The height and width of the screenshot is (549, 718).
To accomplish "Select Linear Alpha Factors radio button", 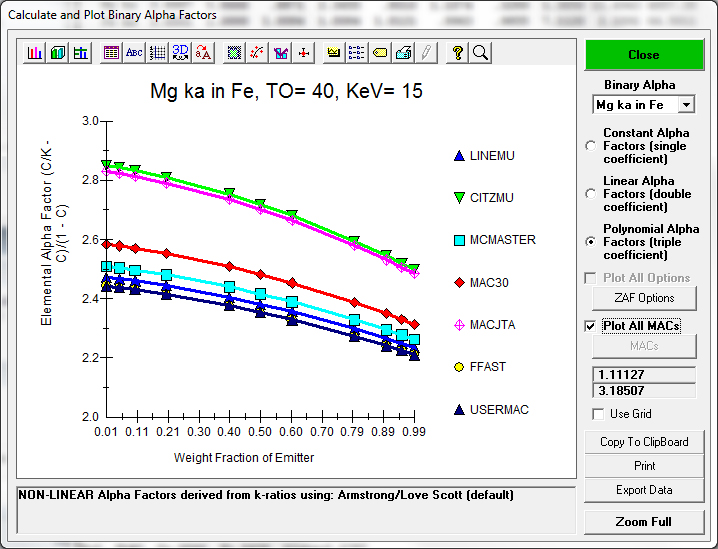I will point(591,194).
